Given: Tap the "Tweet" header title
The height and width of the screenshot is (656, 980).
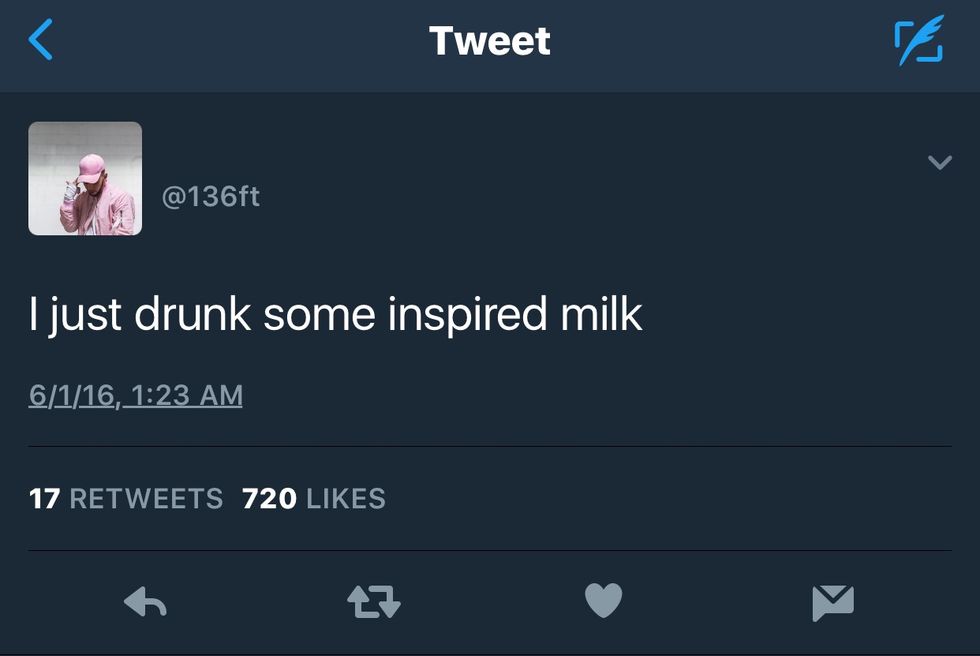Looking at the screenshot, I should (x=489, y=41).
